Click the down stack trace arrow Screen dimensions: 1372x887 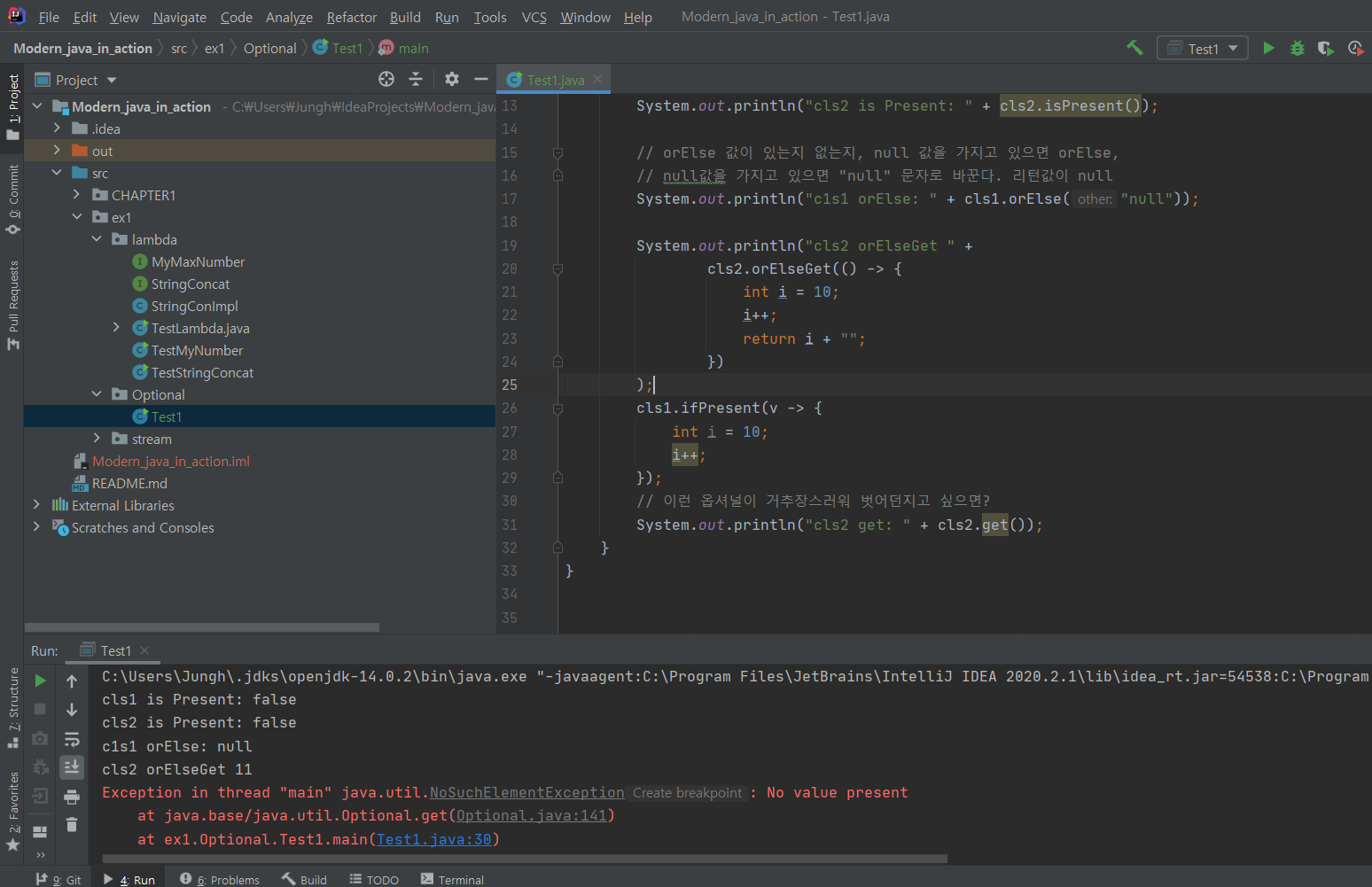[72, 710]
